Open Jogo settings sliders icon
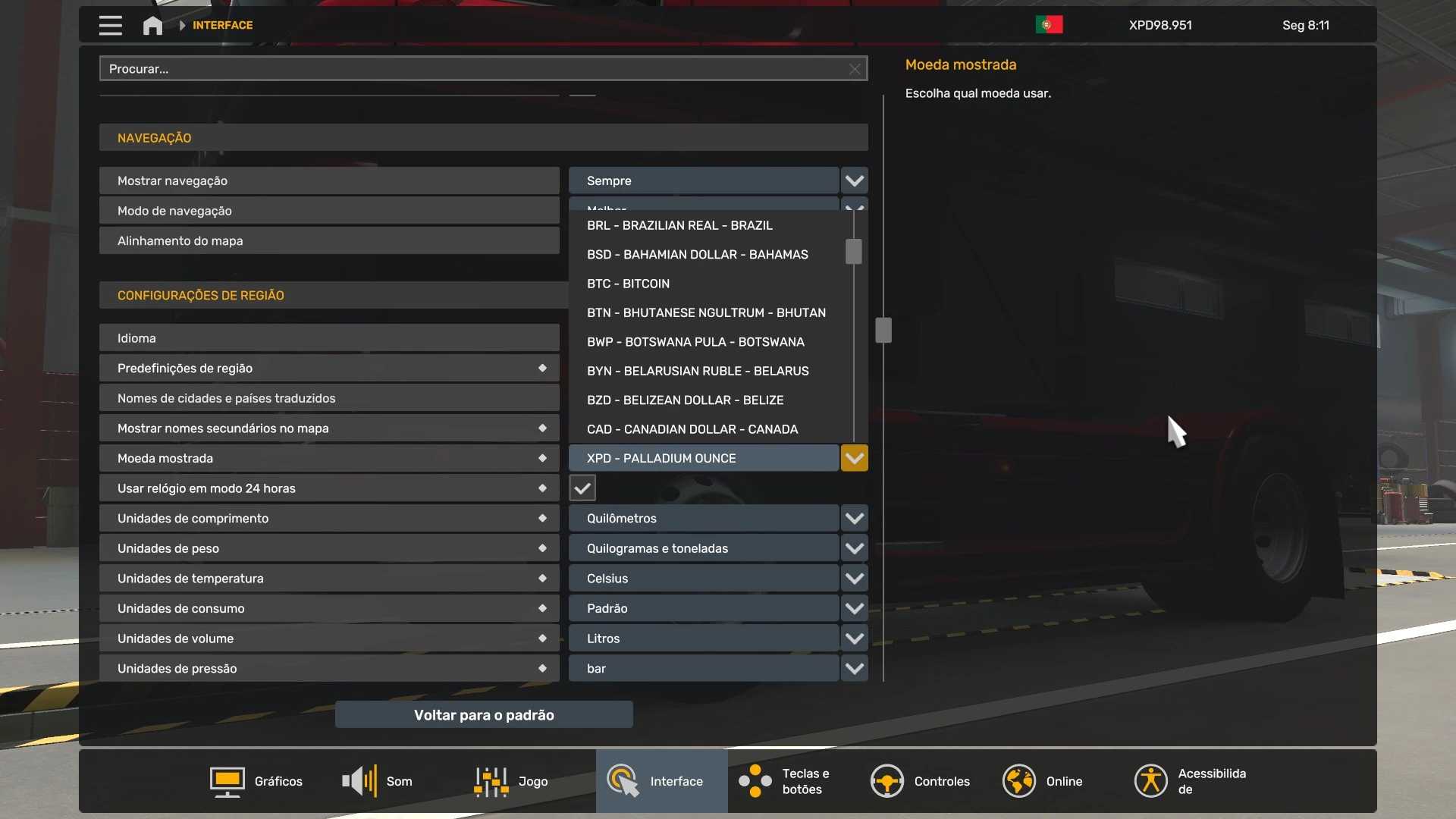 [x=491, y=781]
